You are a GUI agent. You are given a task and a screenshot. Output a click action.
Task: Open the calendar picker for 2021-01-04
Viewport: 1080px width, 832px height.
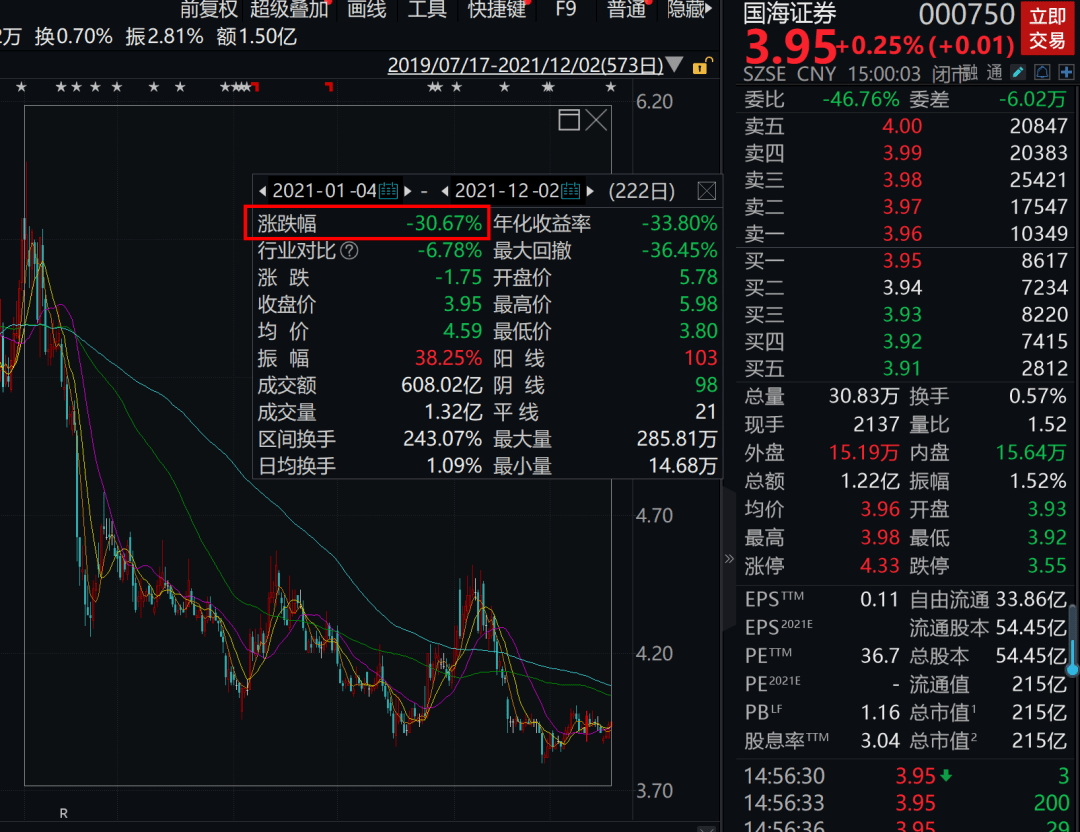click(389, 190)
